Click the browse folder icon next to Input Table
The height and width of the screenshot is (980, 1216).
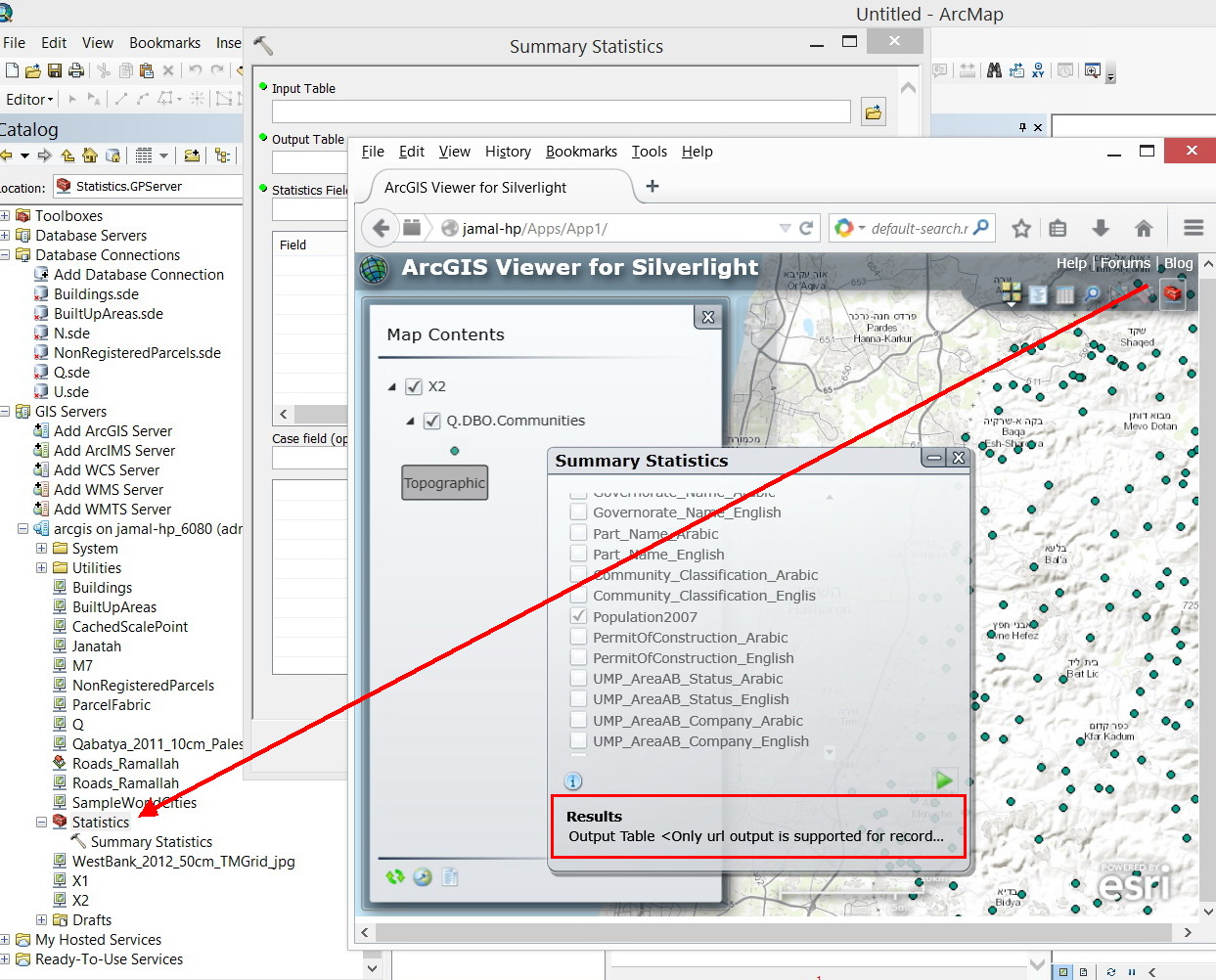point(874,112)
